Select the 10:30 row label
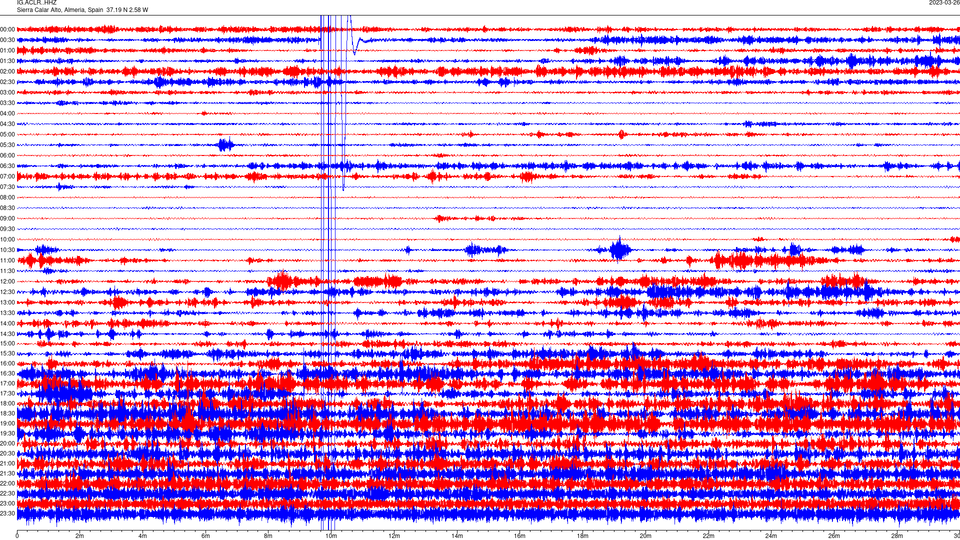Image resolution: width=960 pixels, height=540 pixels. point(7,250)
